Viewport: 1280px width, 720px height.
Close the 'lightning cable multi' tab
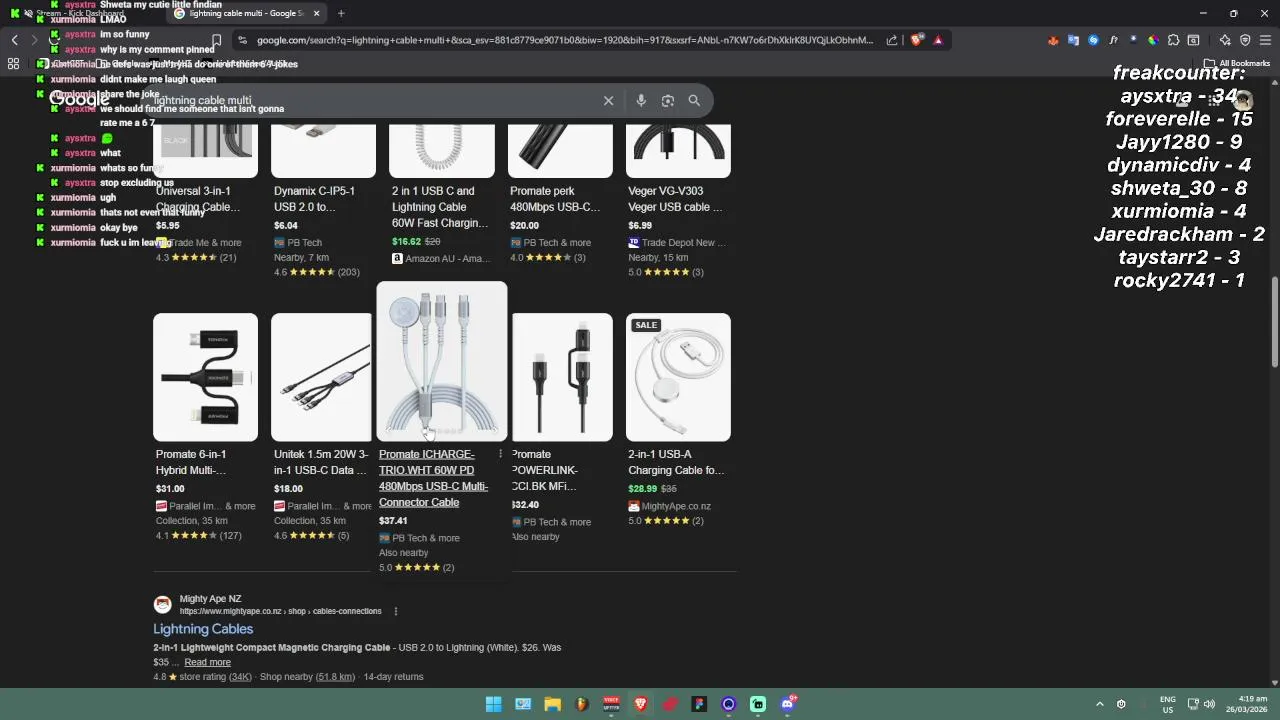[317, 13]
